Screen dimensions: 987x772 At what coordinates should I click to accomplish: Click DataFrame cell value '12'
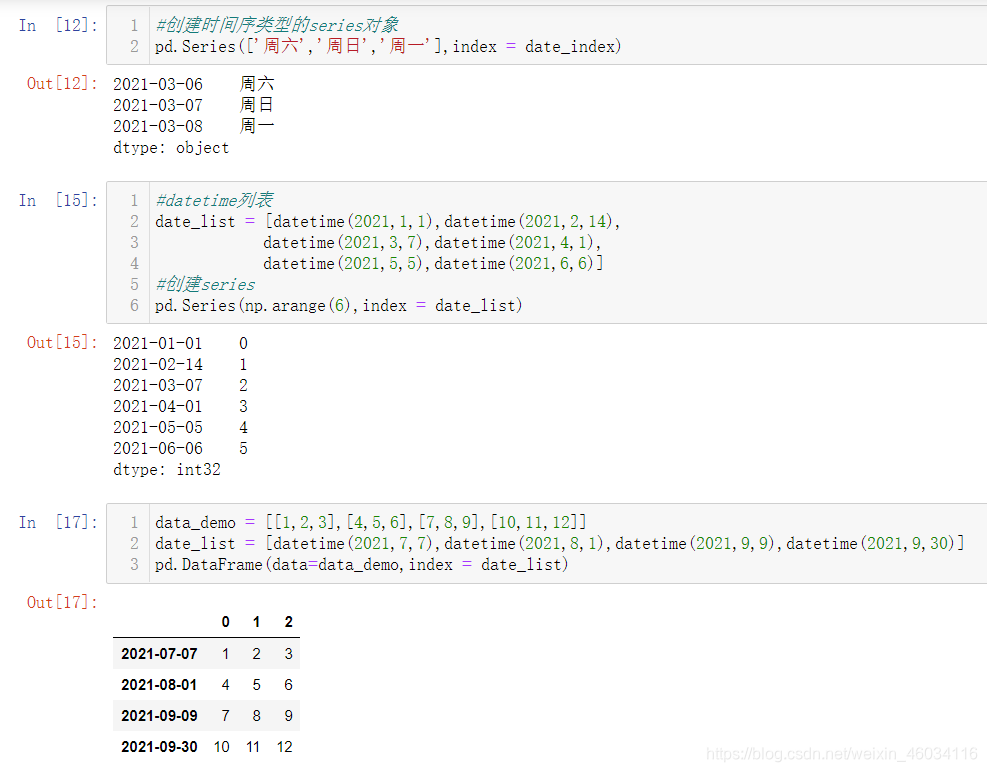click(285, 747)
